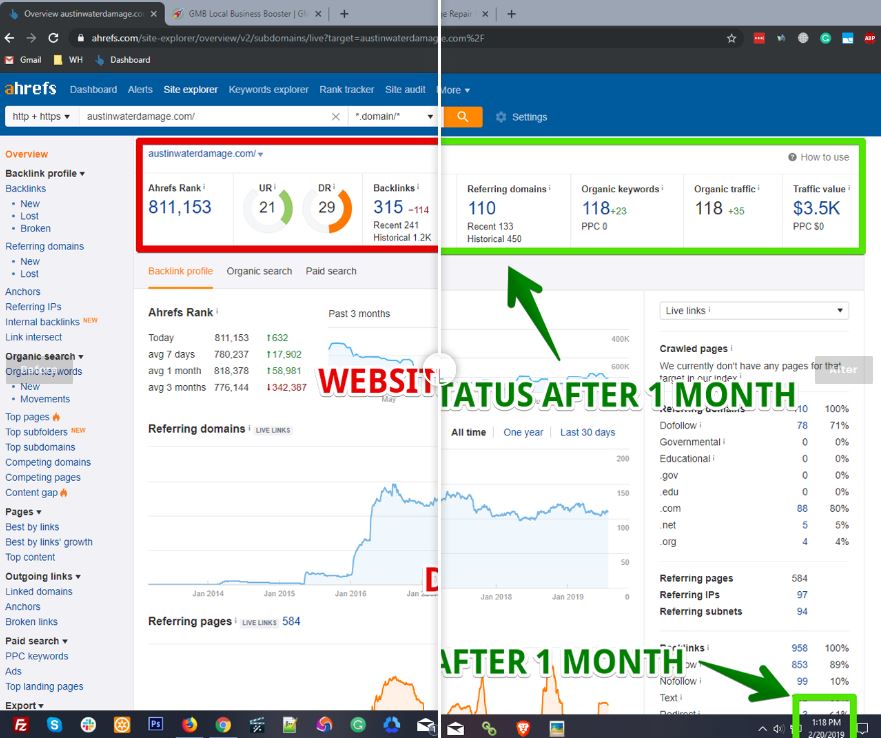This screenshot has width=881, height=738.
Task: Open Content gap in the sidebar
Action: [x=31, y=492]
